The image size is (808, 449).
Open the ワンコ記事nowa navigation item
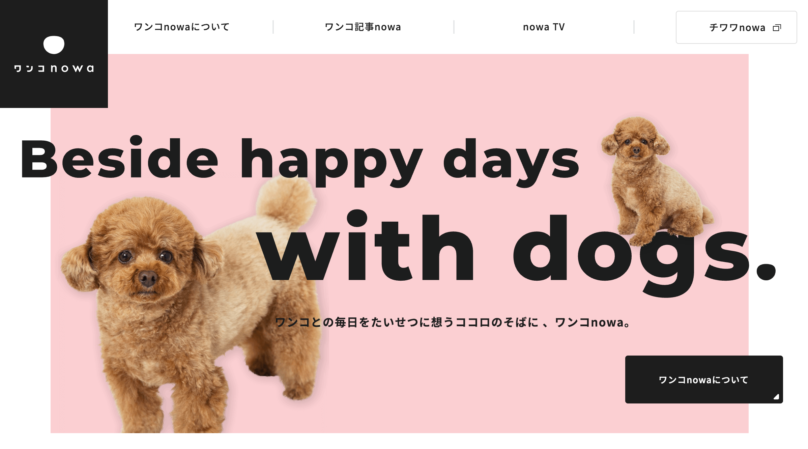(363, 27)
